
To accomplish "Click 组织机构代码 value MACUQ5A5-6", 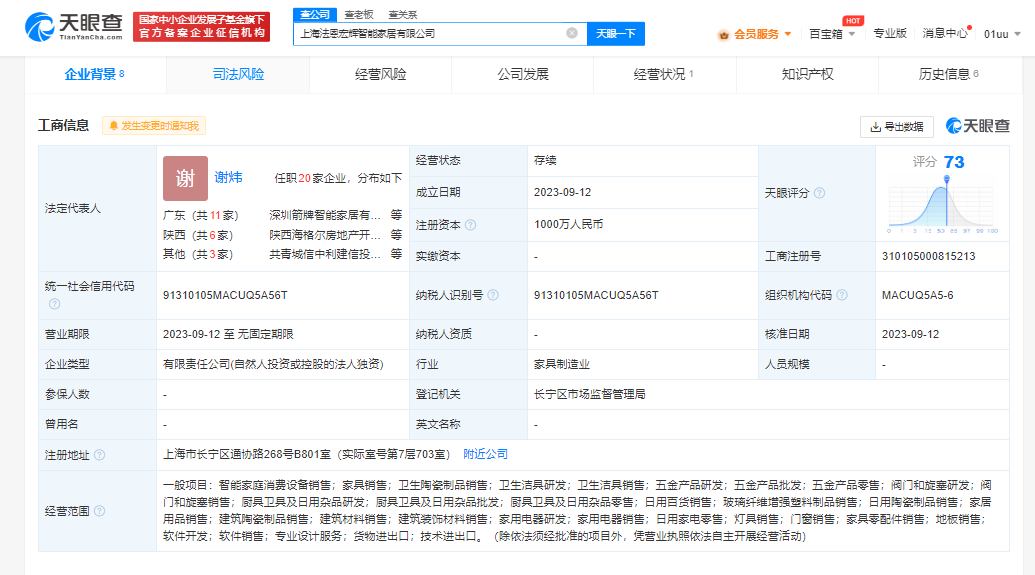I will tap(918, 295).
